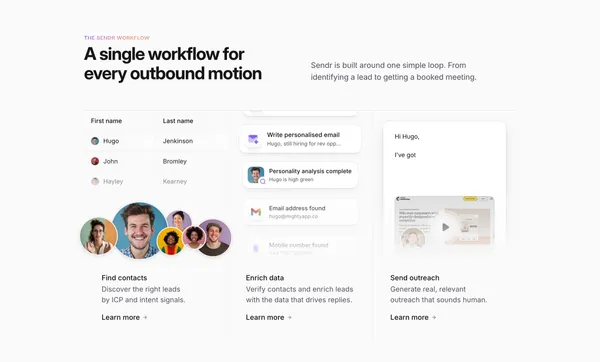600x362 pixels.
Task: Click the arrow next to Send outreach Learn more
Action: (434, 317)
